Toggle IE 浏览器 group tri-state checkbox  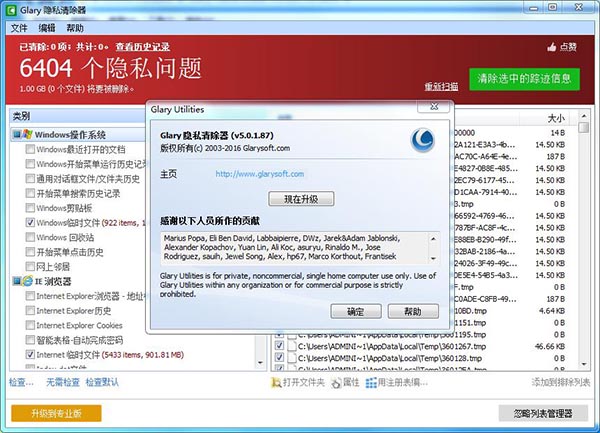click(x=17, y=281)
